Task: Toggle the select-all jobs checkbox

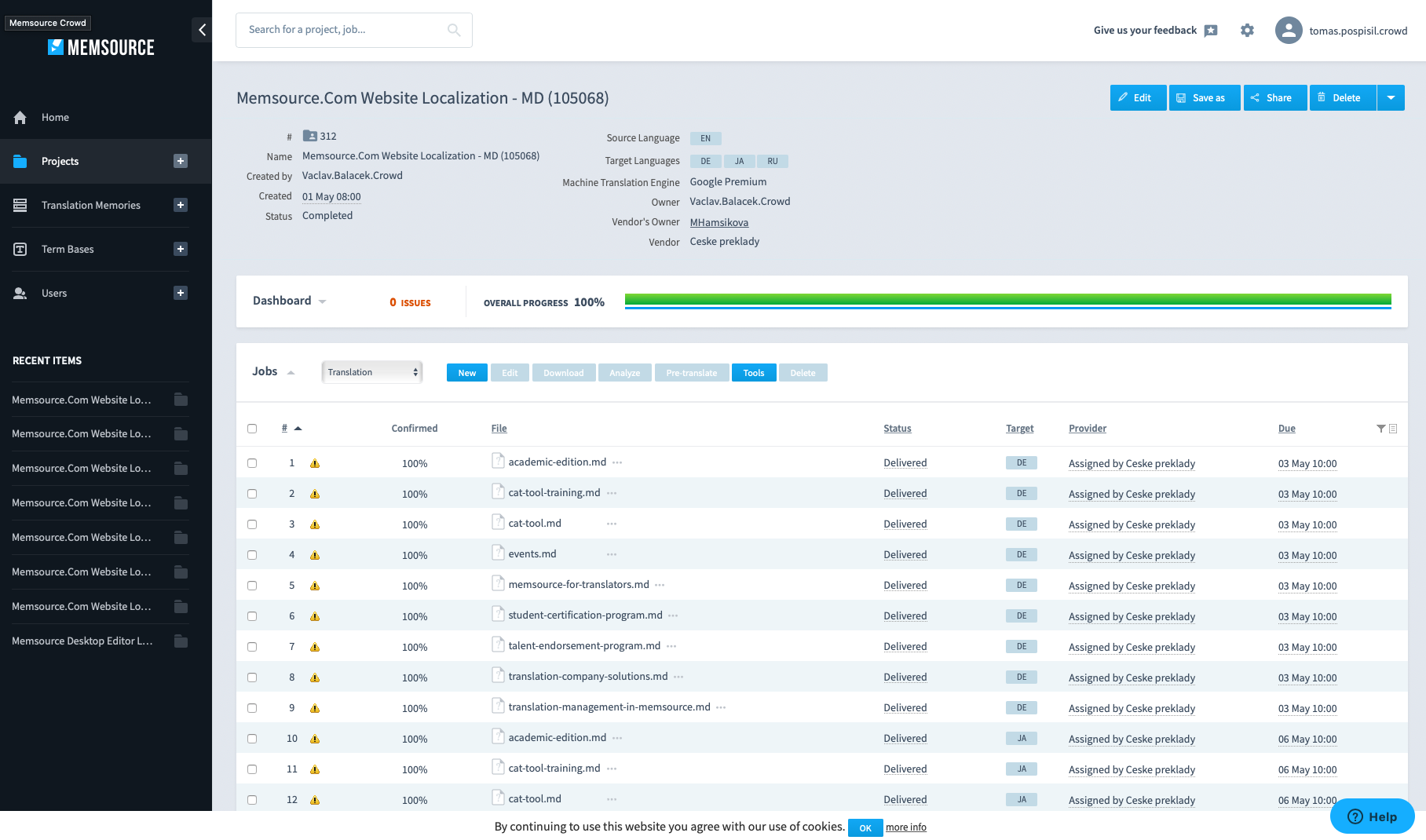Action: tap(252, 429)
